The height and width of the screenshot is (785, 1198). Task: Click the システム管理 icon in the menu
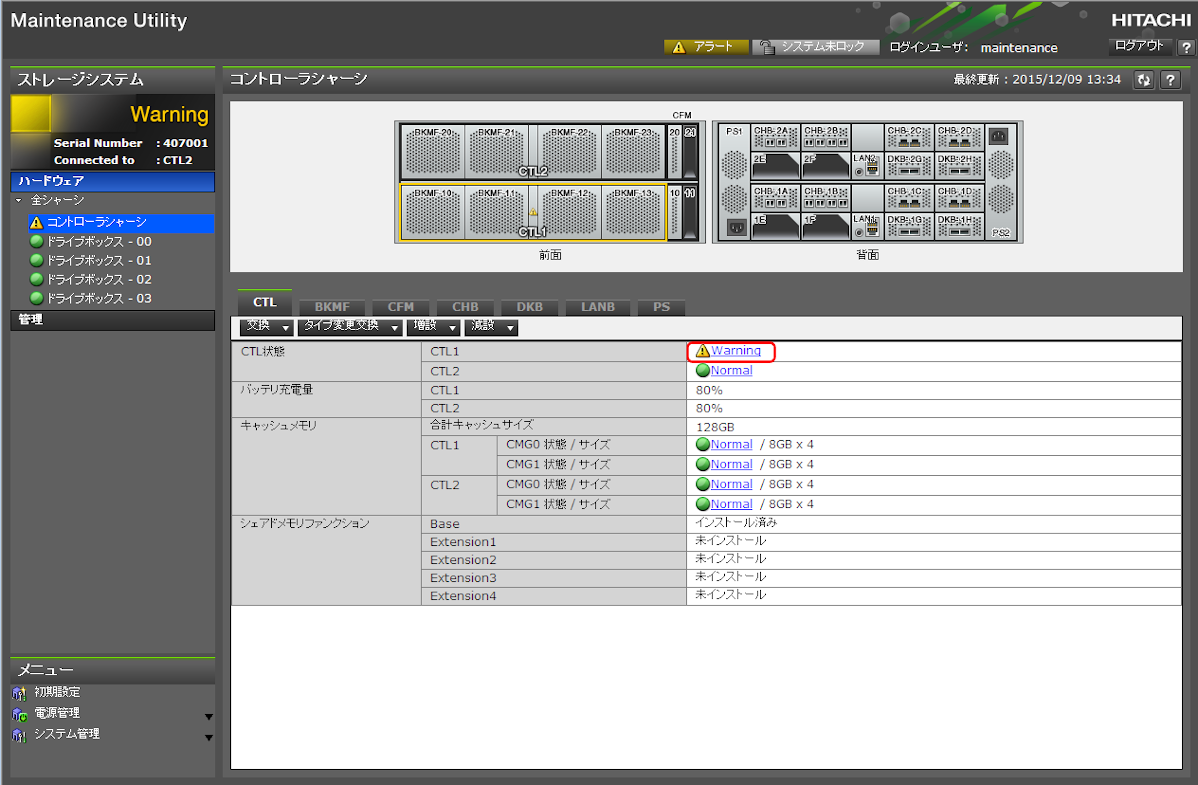click(x=19, y=735)
